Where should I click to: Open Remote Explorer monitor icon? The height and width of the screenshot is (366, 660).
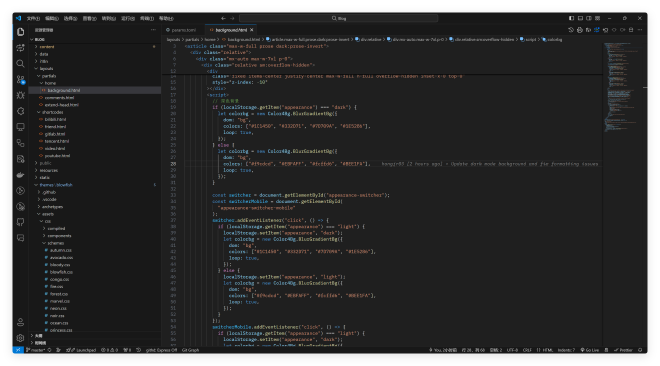20,127
